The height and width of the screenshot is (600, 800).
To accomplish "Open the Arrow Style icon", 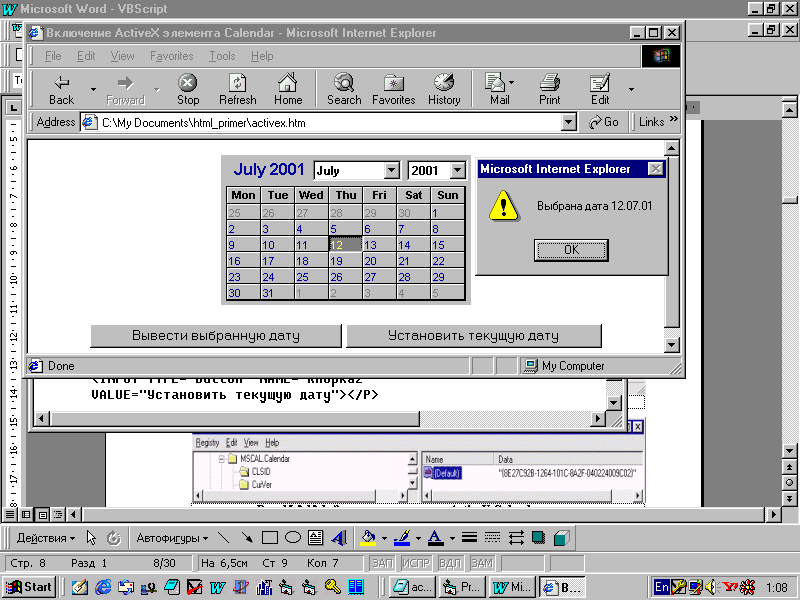I will 516,538.
